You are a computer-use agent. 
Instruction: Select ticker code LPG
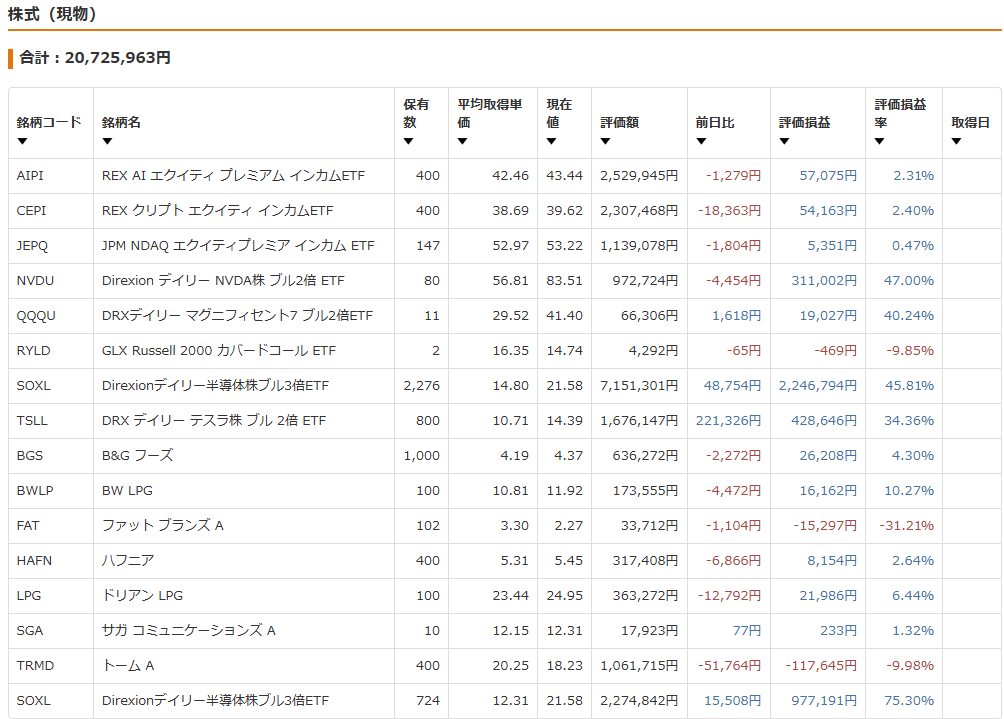[x=29, y=595]
